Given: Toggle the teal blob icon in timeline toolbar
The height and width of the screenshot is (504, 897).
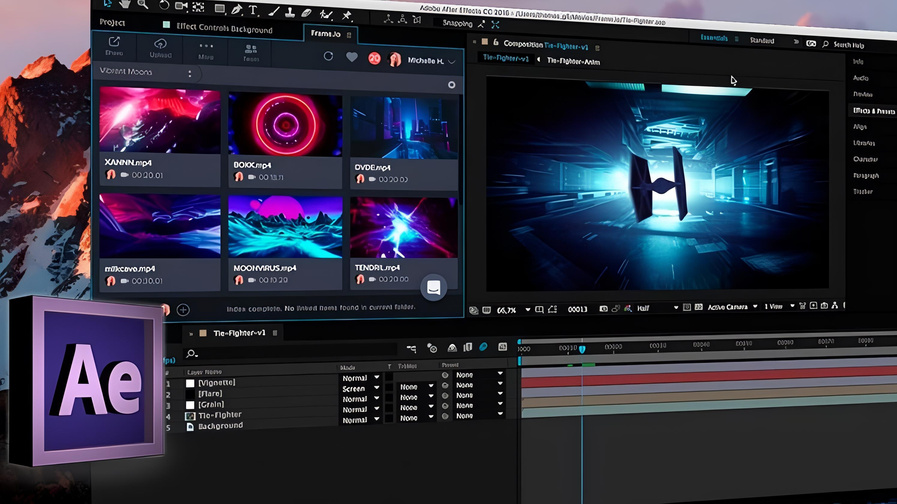Looking at the screenshot, I should pyautogui.click(x=483, y=347).
